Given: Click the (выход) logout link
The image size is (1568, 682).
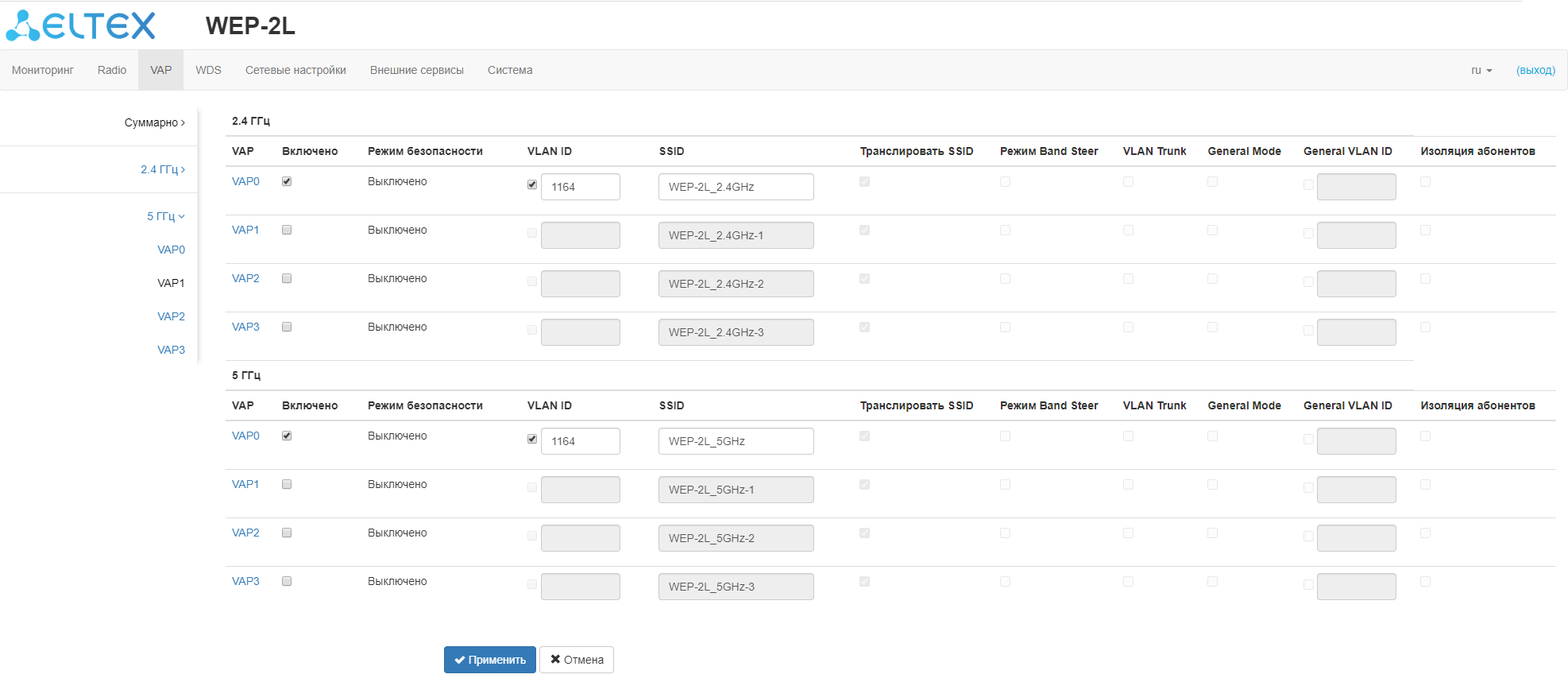Looking at the screenshot, I should 1535,70.
